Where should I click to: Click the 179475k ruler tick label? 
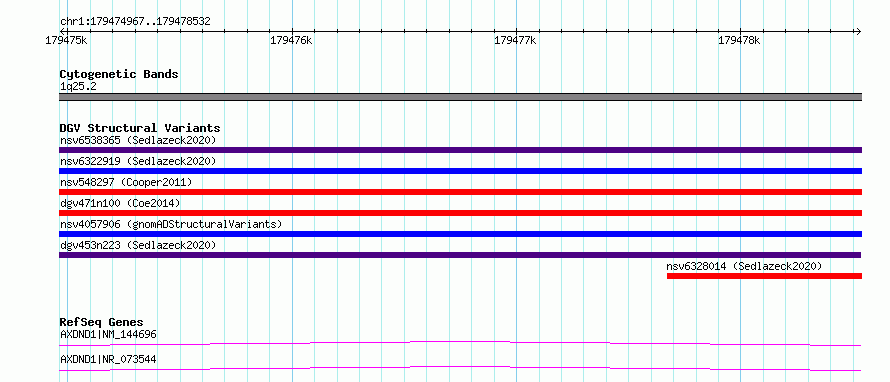tap(66, 40)
